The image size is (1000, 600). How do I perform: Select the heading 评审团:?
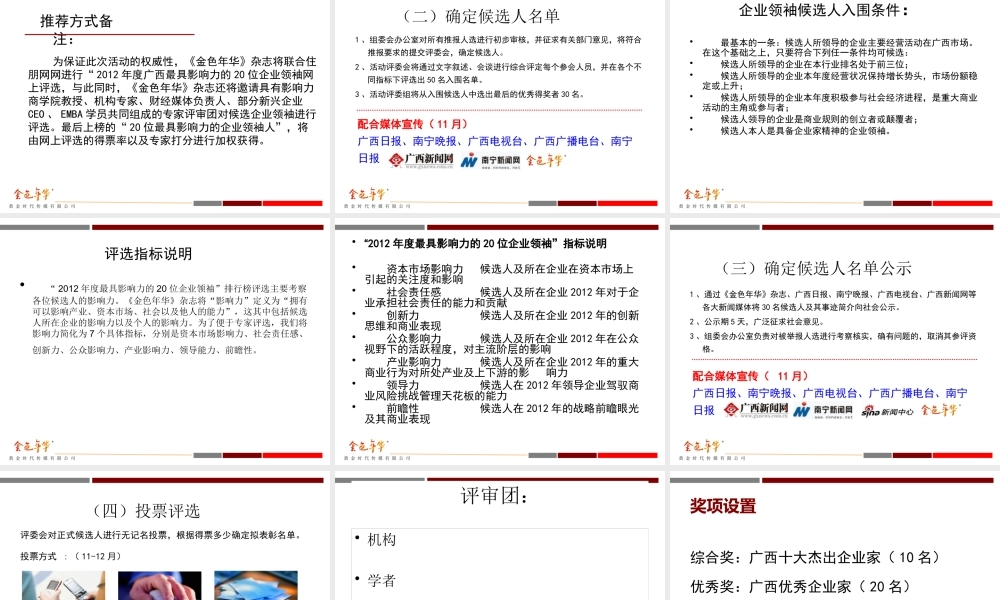tap(494, 496)
